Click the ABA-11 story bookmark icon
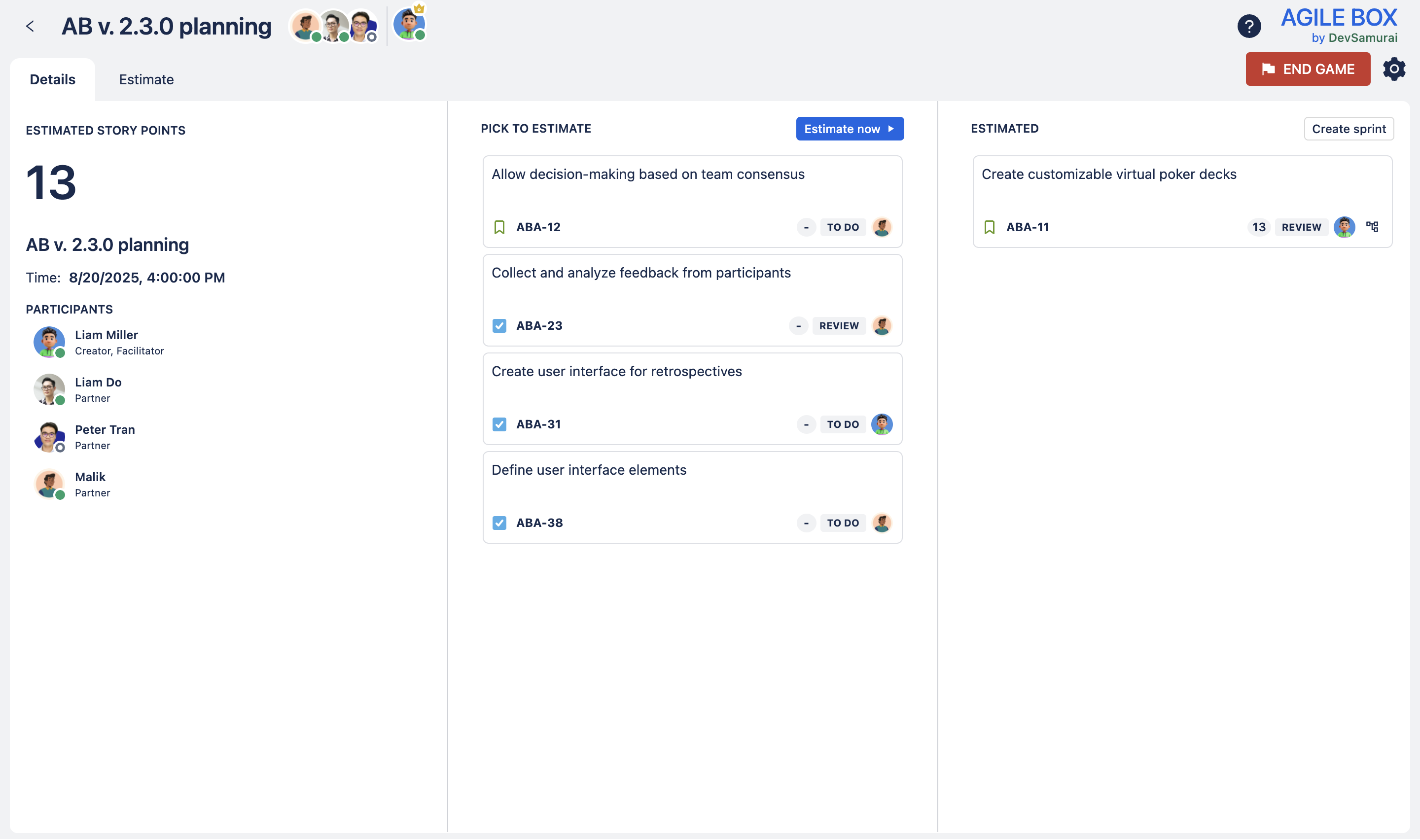 [989, 227]
